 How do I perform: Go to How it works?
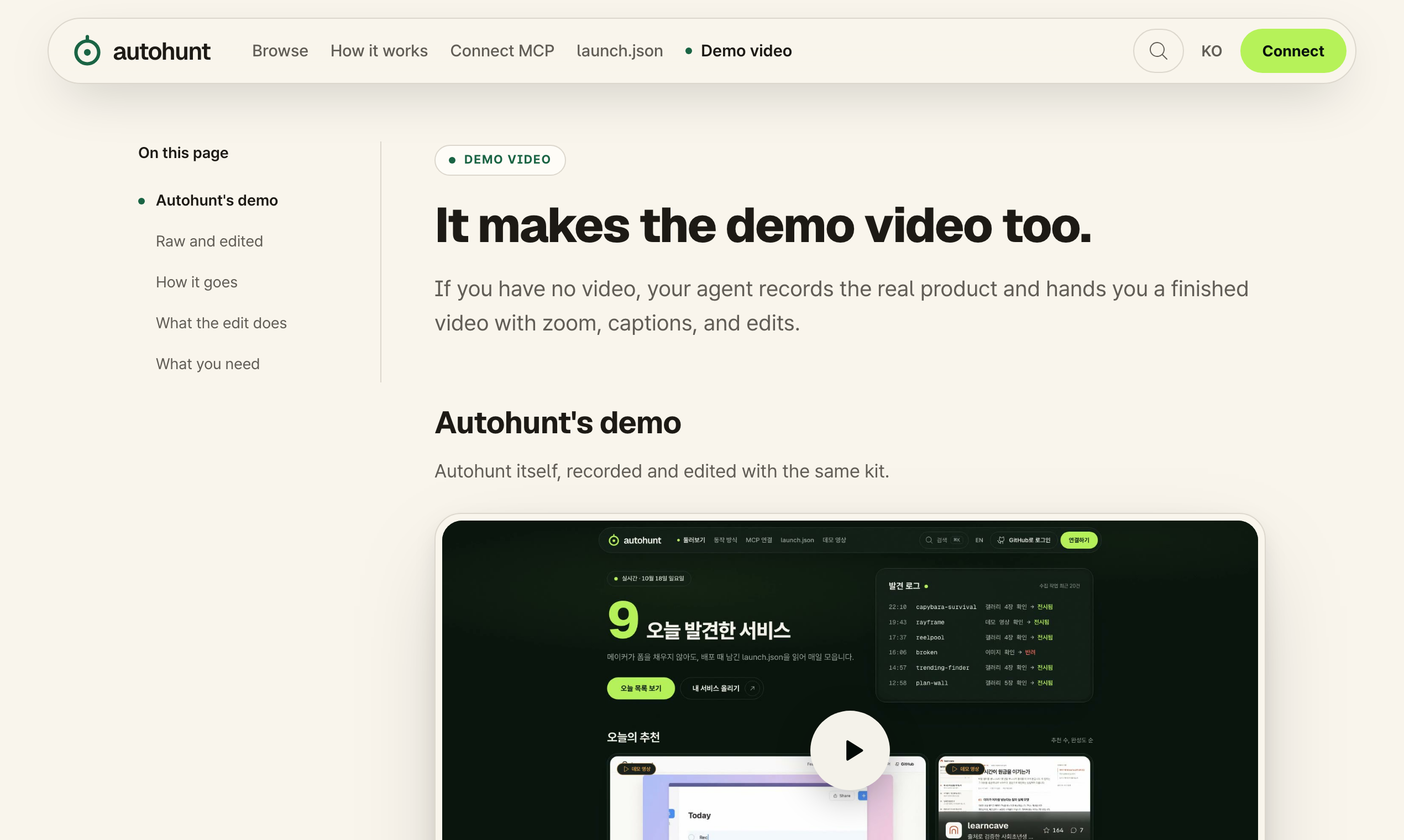coord(379,51)
